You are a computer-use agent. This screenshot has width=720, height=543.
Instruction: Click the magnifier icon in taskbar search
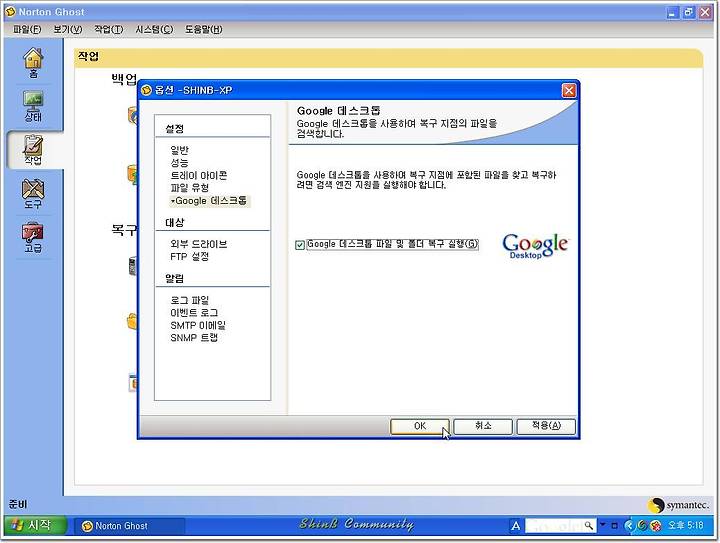(x=588, y=525)
